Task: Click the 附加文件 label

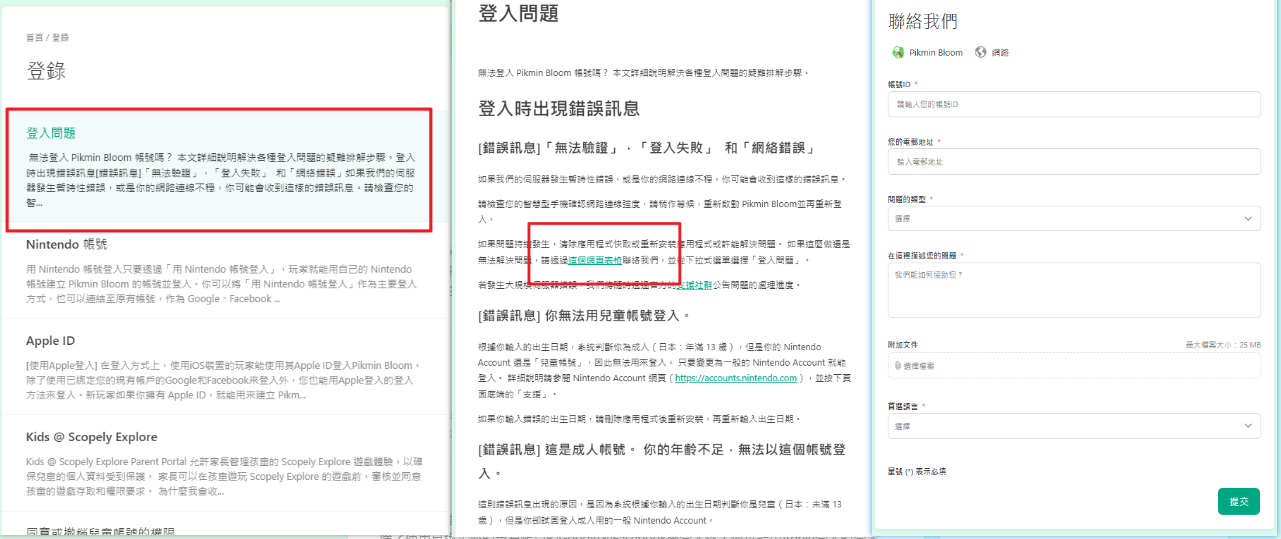Action: (x=903, y=344)
